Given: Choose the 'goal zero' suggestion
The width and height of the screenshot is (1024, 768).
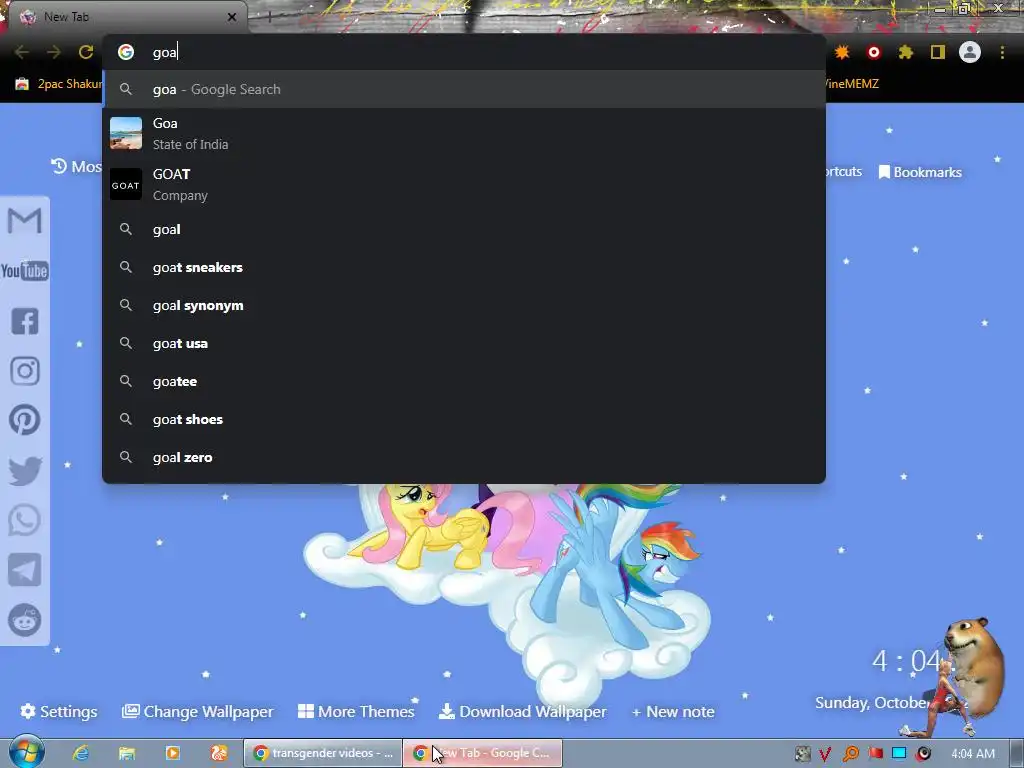Looking at the screenshot, I should click(x=464, y=457).
